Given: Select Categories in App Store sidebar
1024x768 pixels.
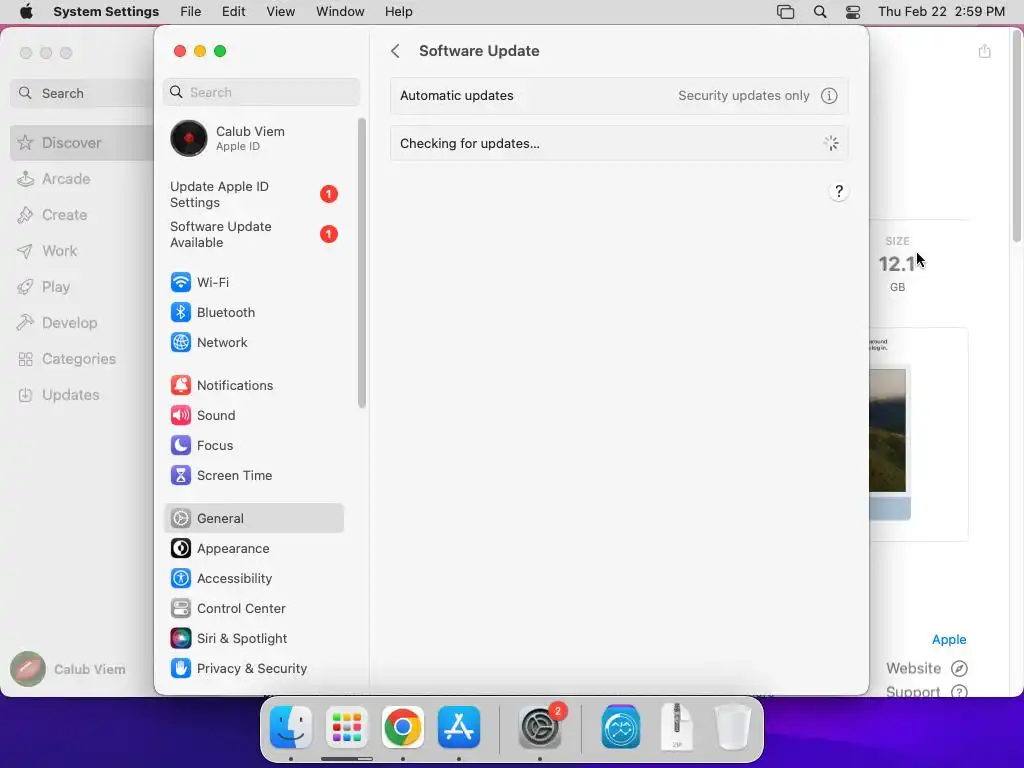Looking at the screenshot, I should coord(82,359).
